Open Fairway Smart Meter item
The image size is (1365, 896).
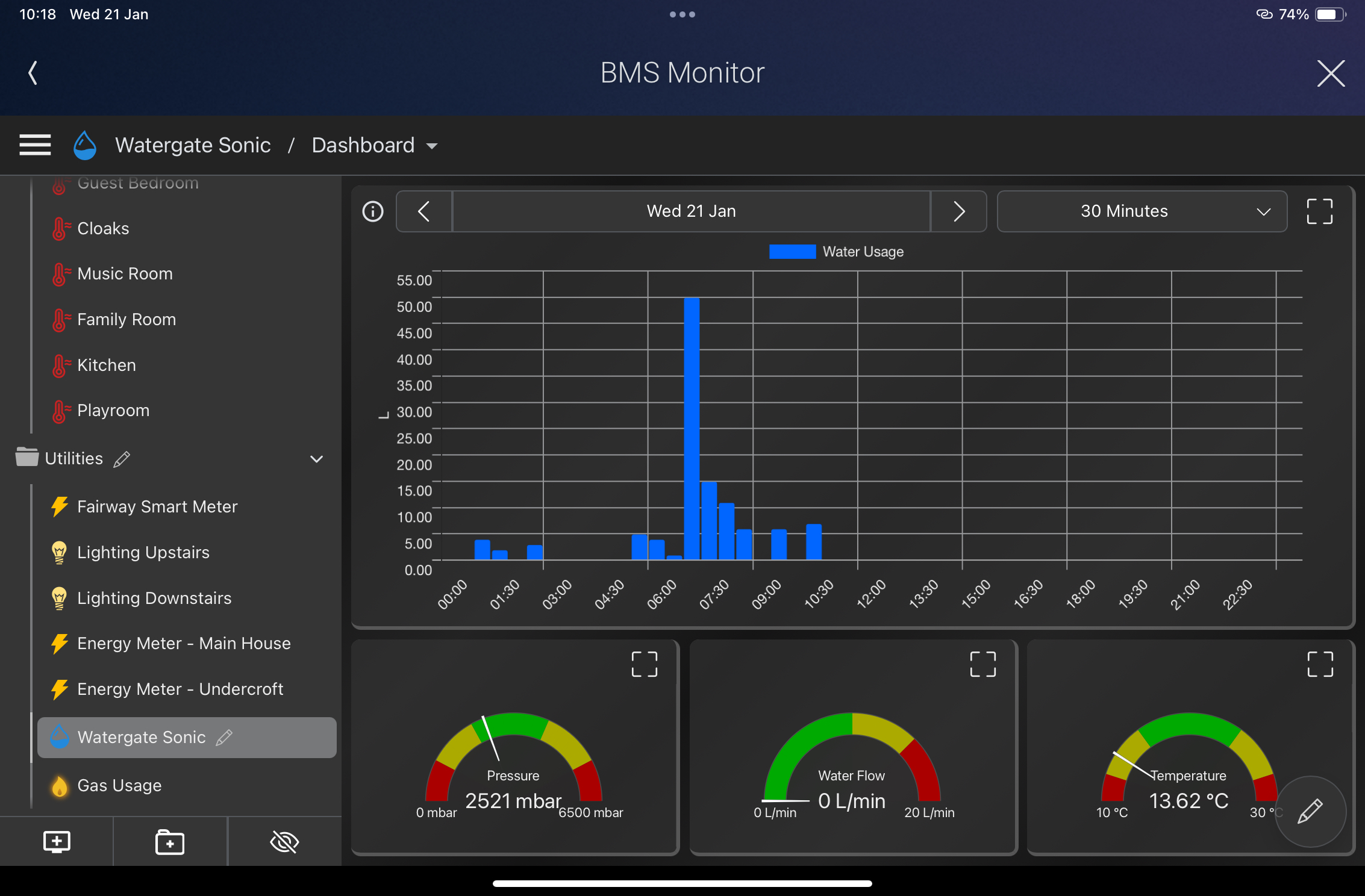click(157, 506)
